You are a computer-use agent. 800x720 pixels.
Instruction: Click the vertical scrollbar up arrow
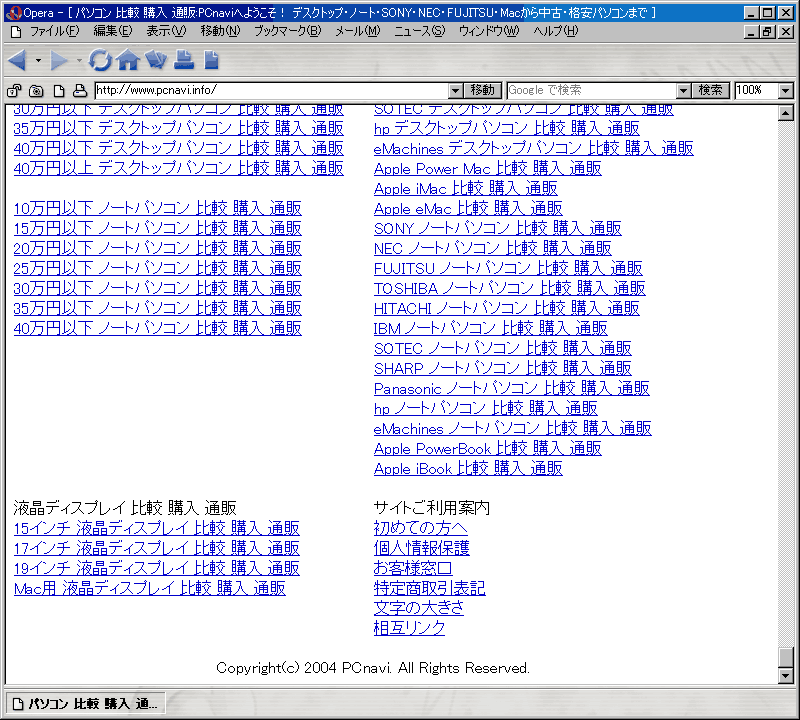tap(786, 113)
